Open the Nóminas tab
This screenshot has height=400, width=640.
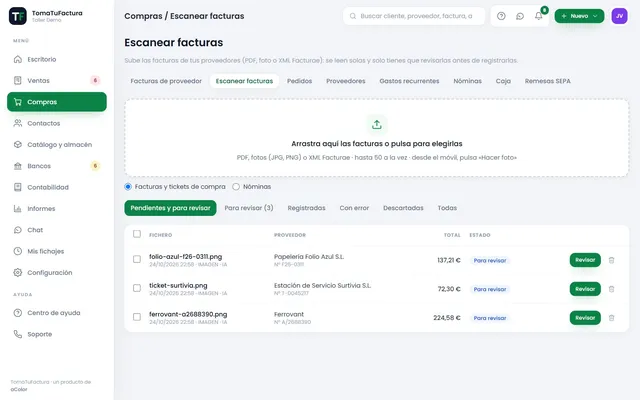467,81
